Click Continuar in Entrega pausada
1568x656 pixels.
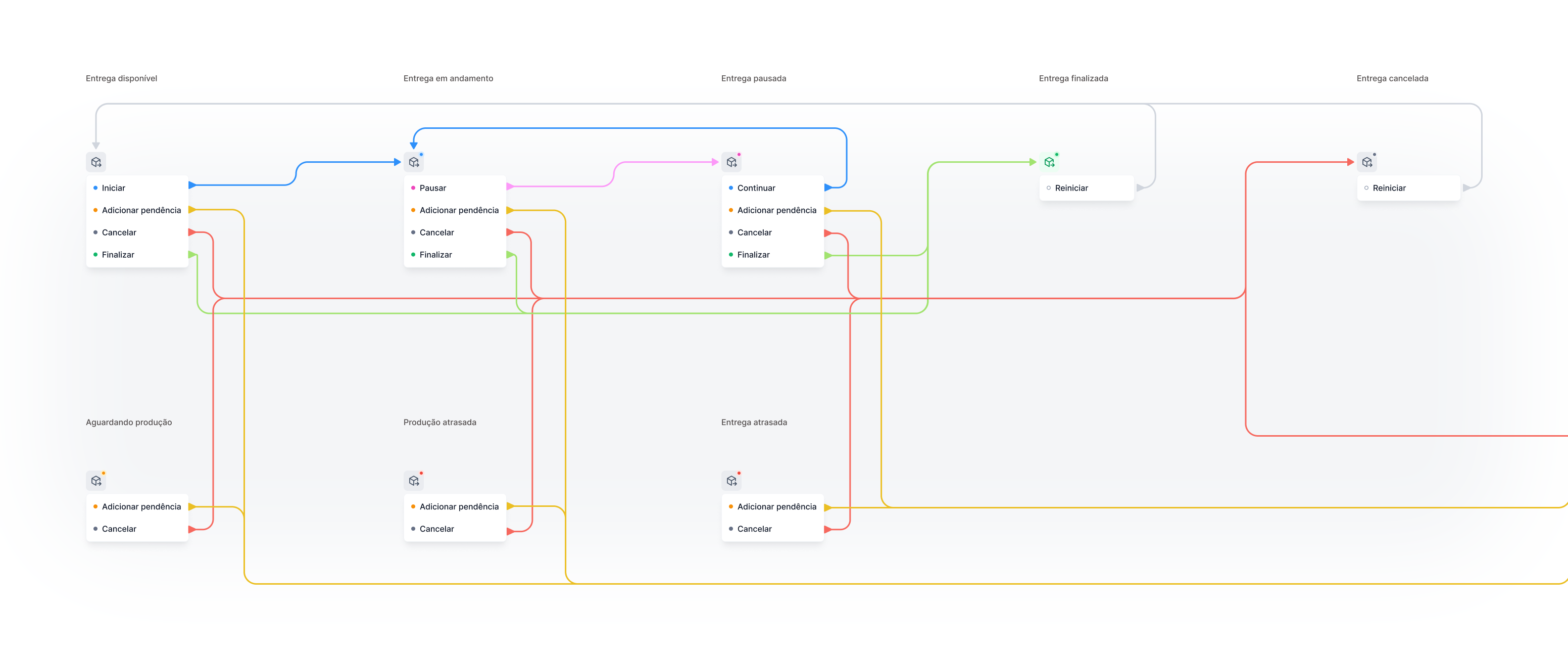point(756,188)
